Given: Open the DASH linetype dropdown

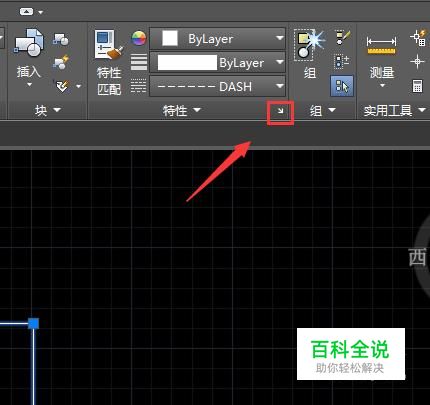Looking at the screenshot, I should click(280, 86).
